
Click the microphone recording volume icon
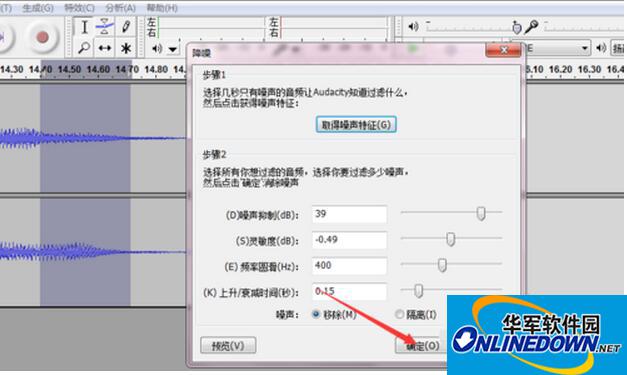pyautogui.click(x=531, y=27)
